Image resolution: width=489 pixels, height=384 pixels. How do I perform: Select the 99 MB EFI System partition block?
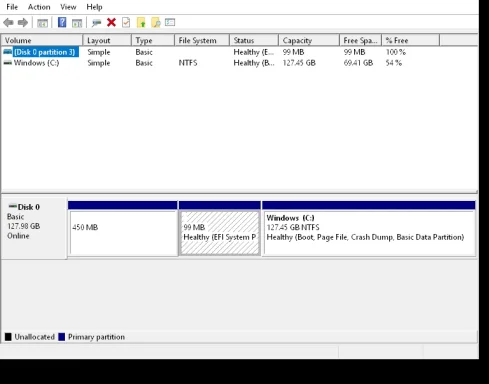(x=220, y=229)
